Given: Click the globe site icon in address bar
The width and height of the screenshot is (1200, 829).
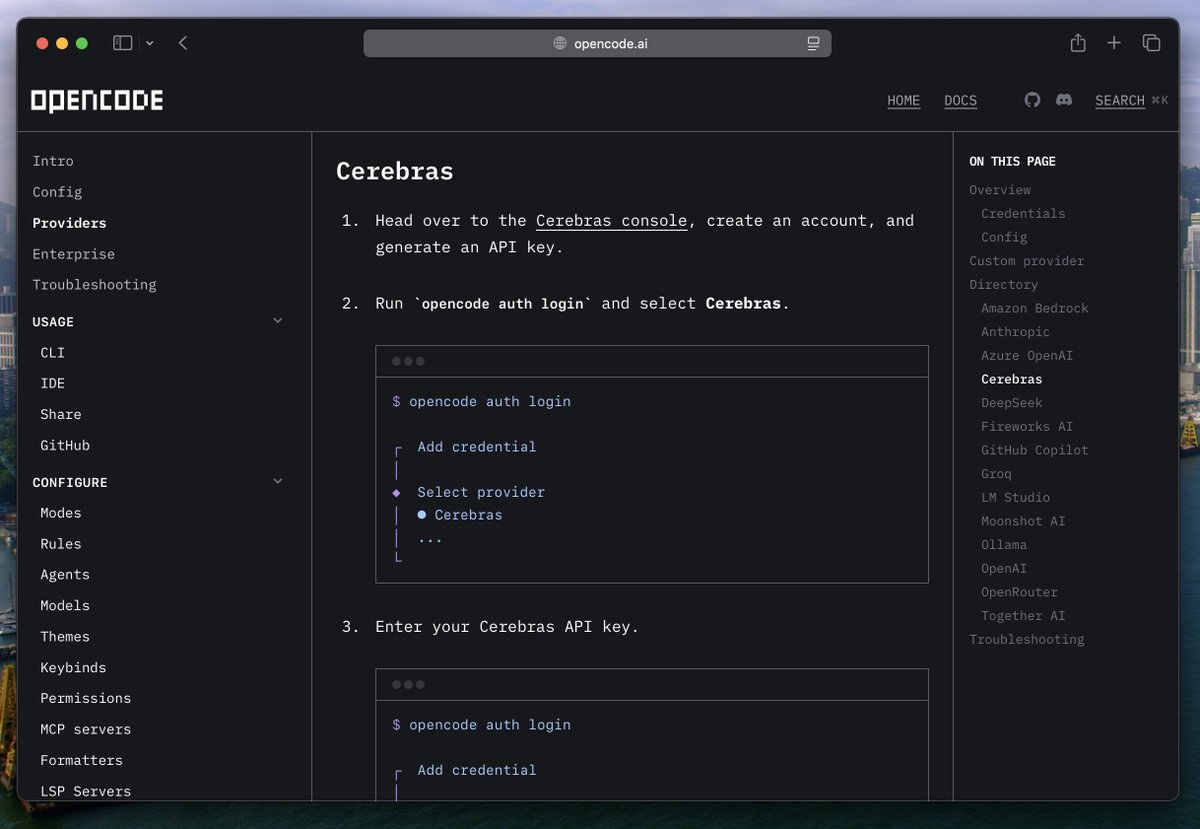Looking at the screenshot, I should pyautogui.click(x=560, y=43).
